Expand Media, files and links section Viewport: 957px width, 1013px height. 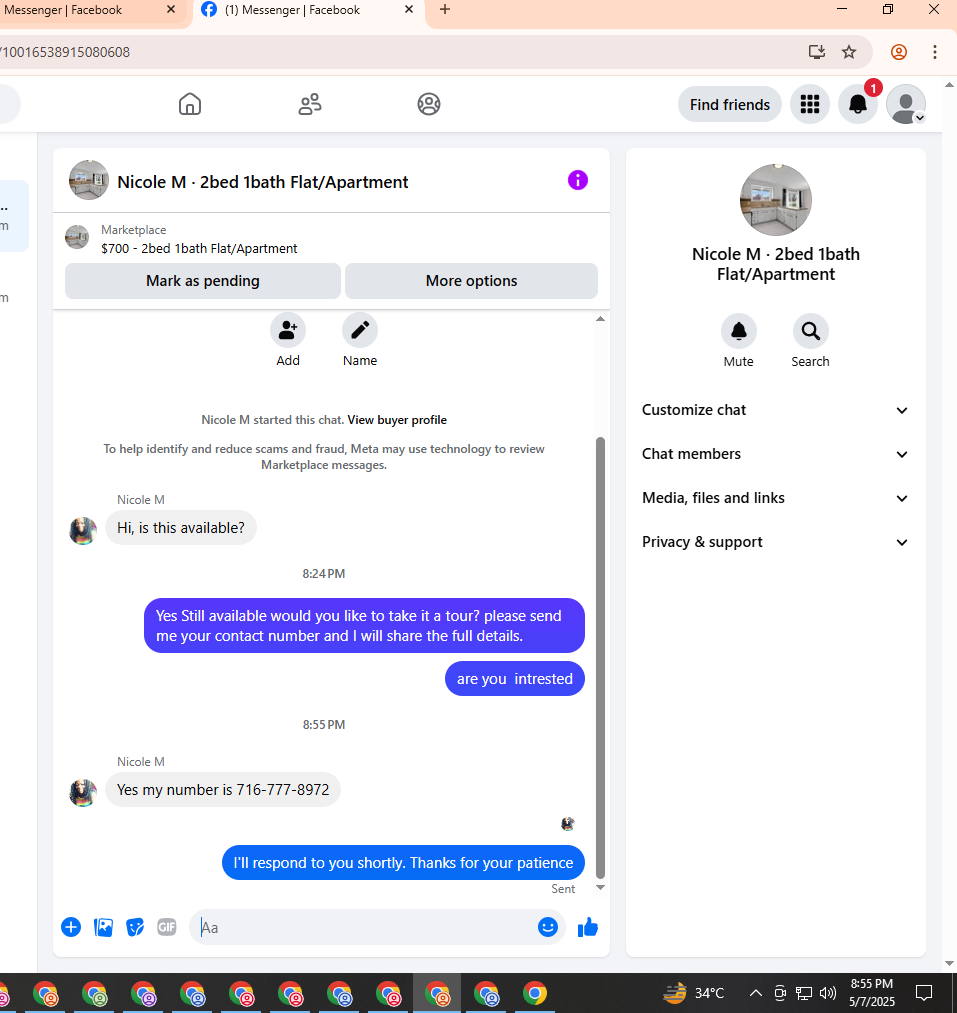click(x=775, y=497)
